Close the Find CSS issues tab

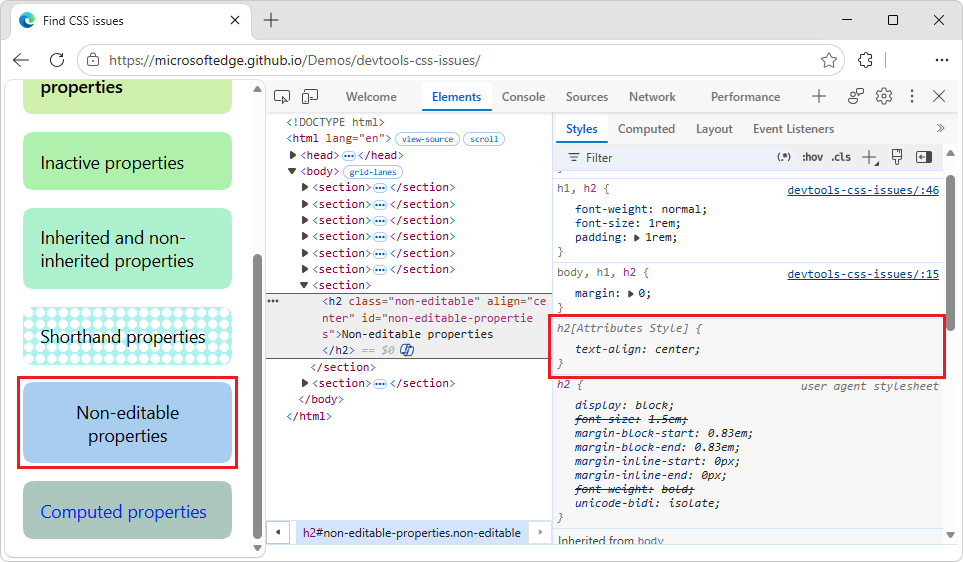coord(235,20)
